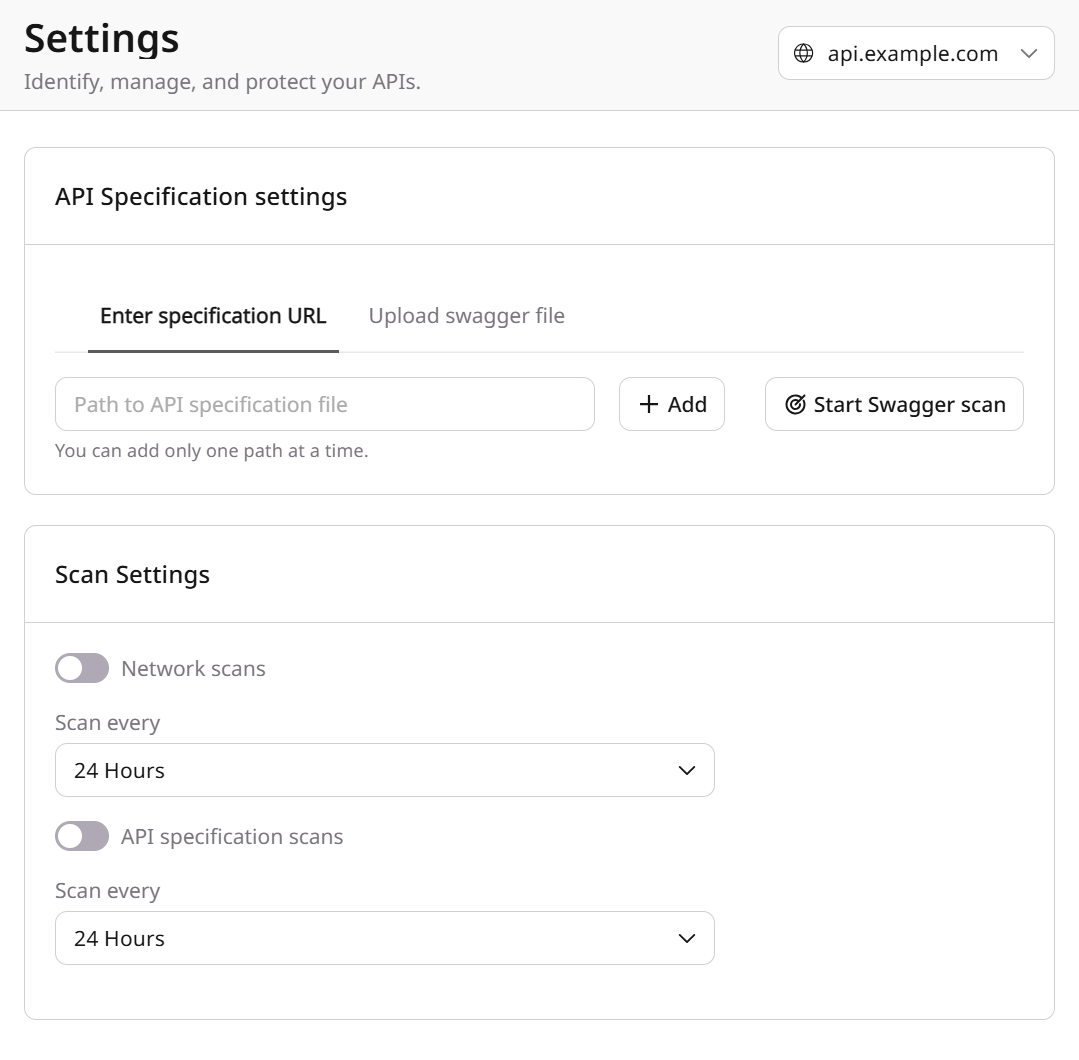Viewport: 1079px width, 1060px height.
Task: Click the globe icon next to api.example.com
Action: tap(803, 53)
